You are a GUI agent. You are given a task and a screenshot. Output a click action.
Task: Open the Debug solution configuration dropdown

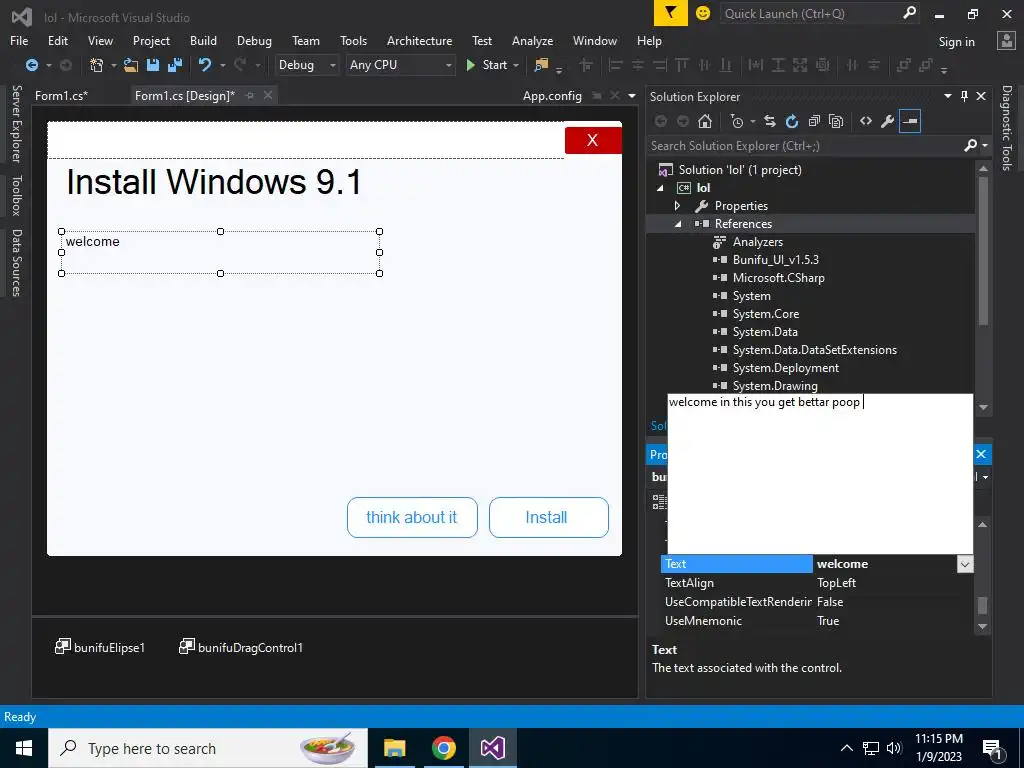306,65
